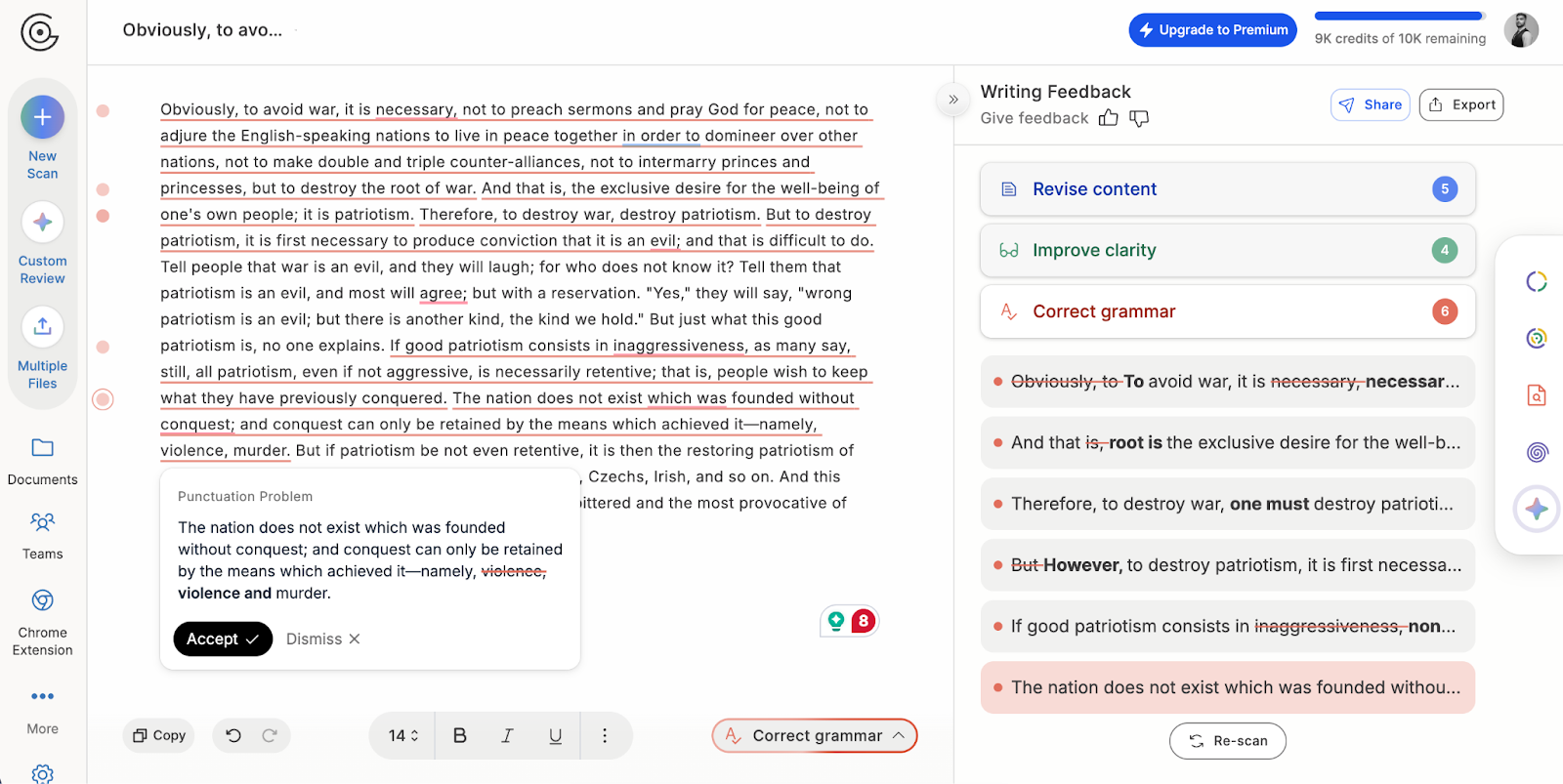Click the credits remaining progress bar
Screen dimensions: 1563x784
coord(1400,17)
